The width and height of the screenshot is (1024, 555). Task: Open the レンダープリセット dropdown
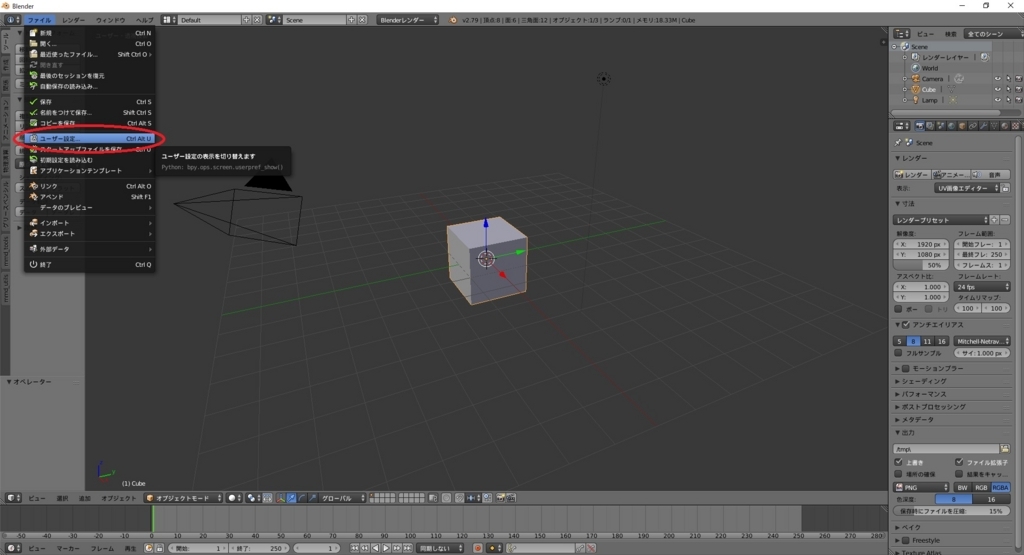941,220
